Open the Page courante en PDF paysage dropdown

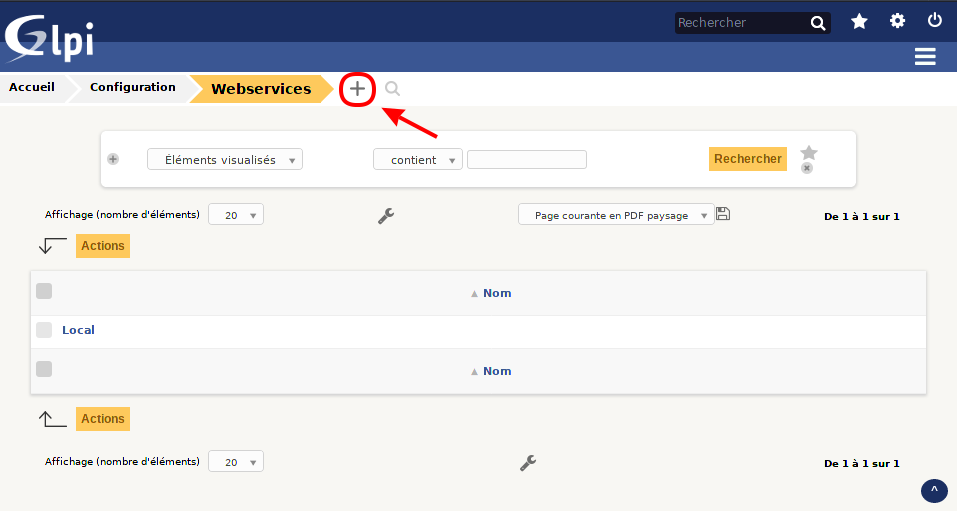pos(616,215)
